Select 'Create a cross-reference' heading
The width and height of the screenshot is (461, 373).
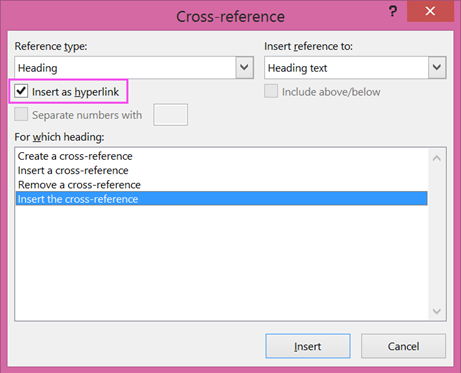(x=222, y=156)
